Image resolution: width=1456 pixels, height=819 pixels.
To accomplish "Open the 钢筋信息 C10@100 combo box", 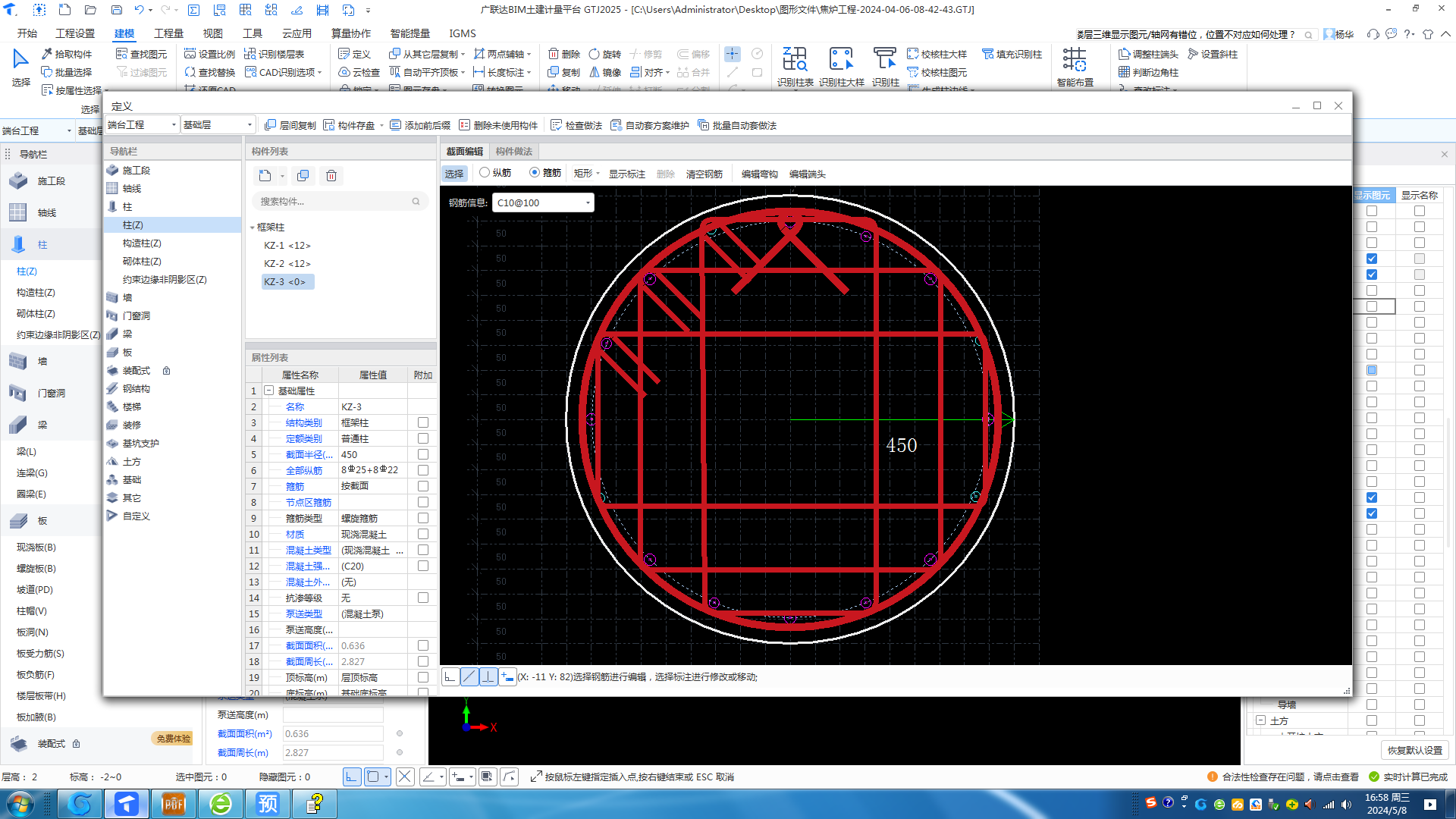I will (x=543, y=202).
